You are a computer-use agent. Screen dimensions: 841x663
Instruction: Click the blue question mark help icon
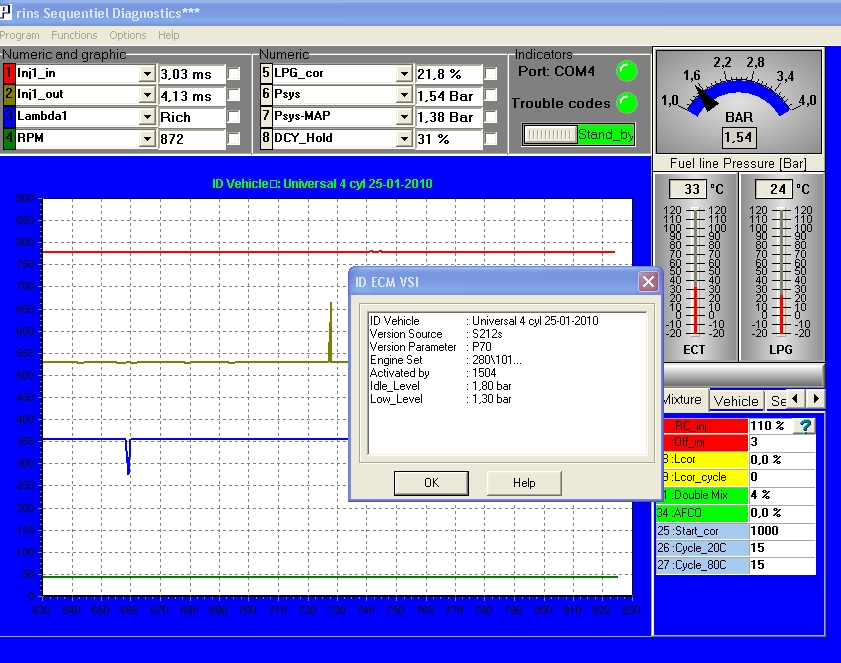[x=804, y=426]
